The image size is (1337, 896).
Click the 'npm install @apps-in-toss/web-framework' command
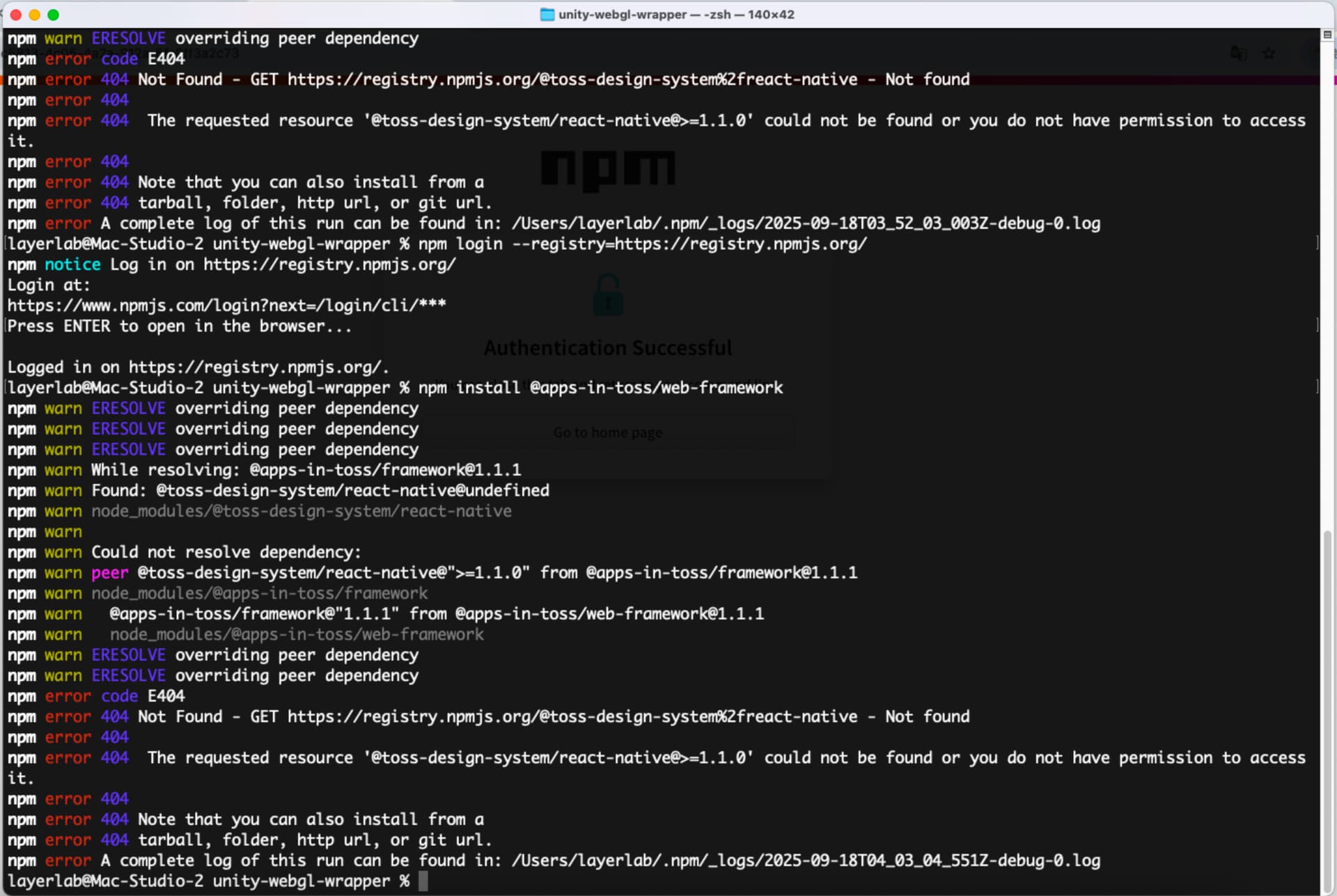[600, 388]
